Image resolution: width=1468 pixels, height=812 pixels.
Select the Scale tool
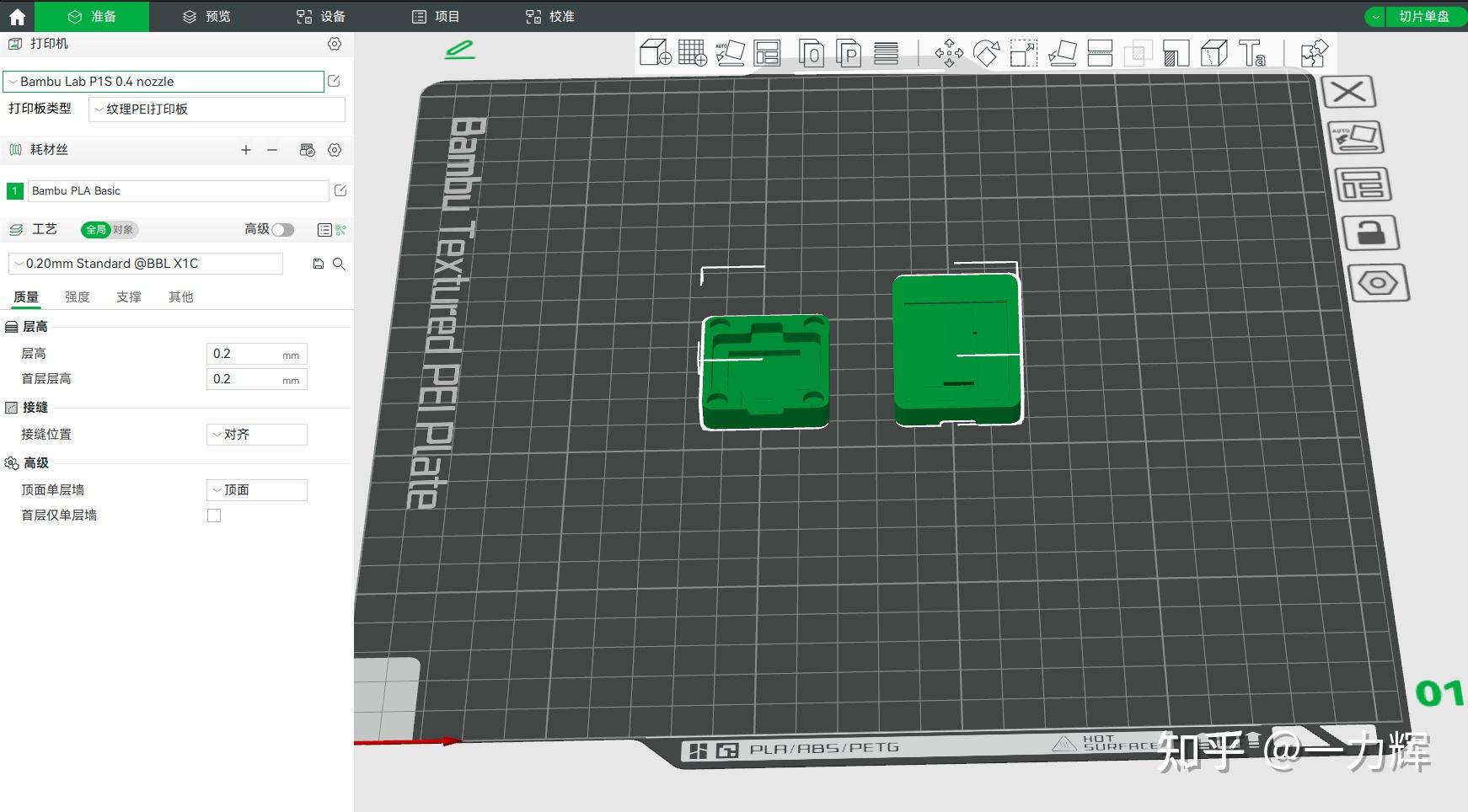pyautogui.click(x=1024, y=53)
